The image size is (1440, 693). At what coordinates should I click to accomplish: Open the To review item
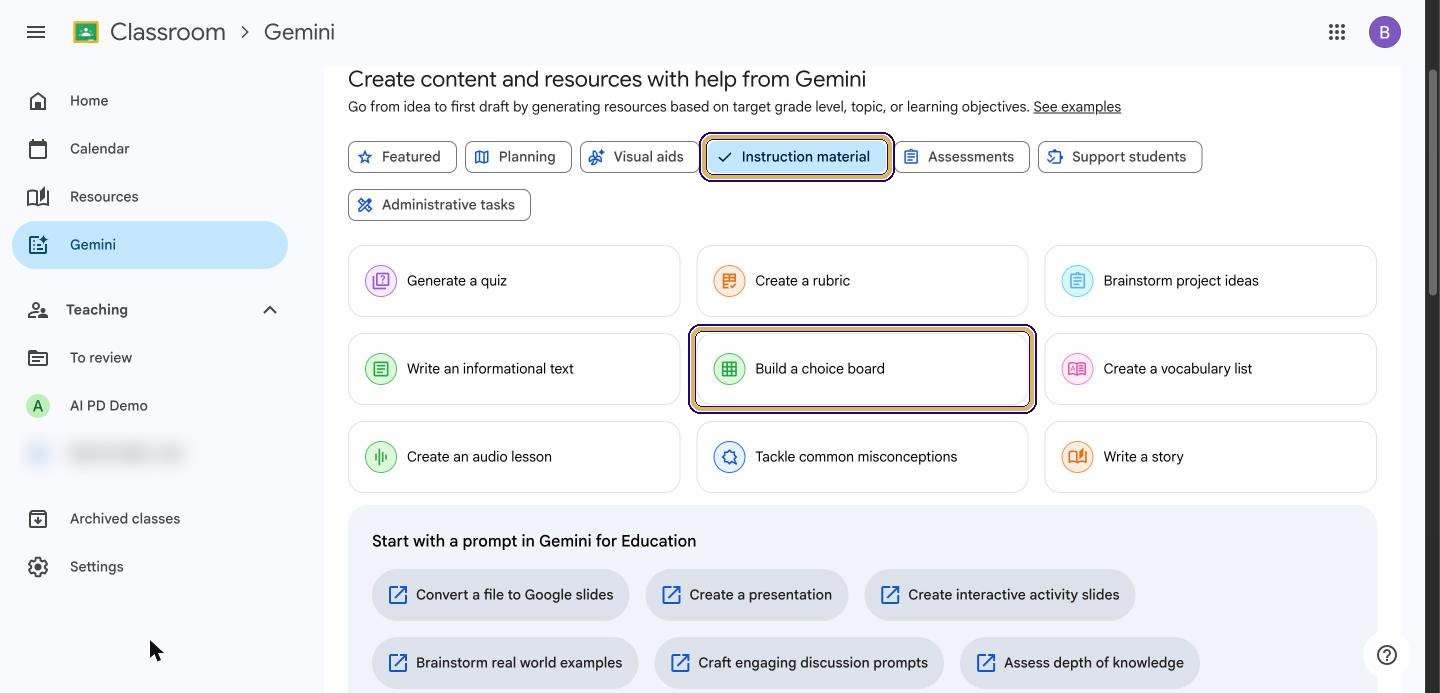150,358
